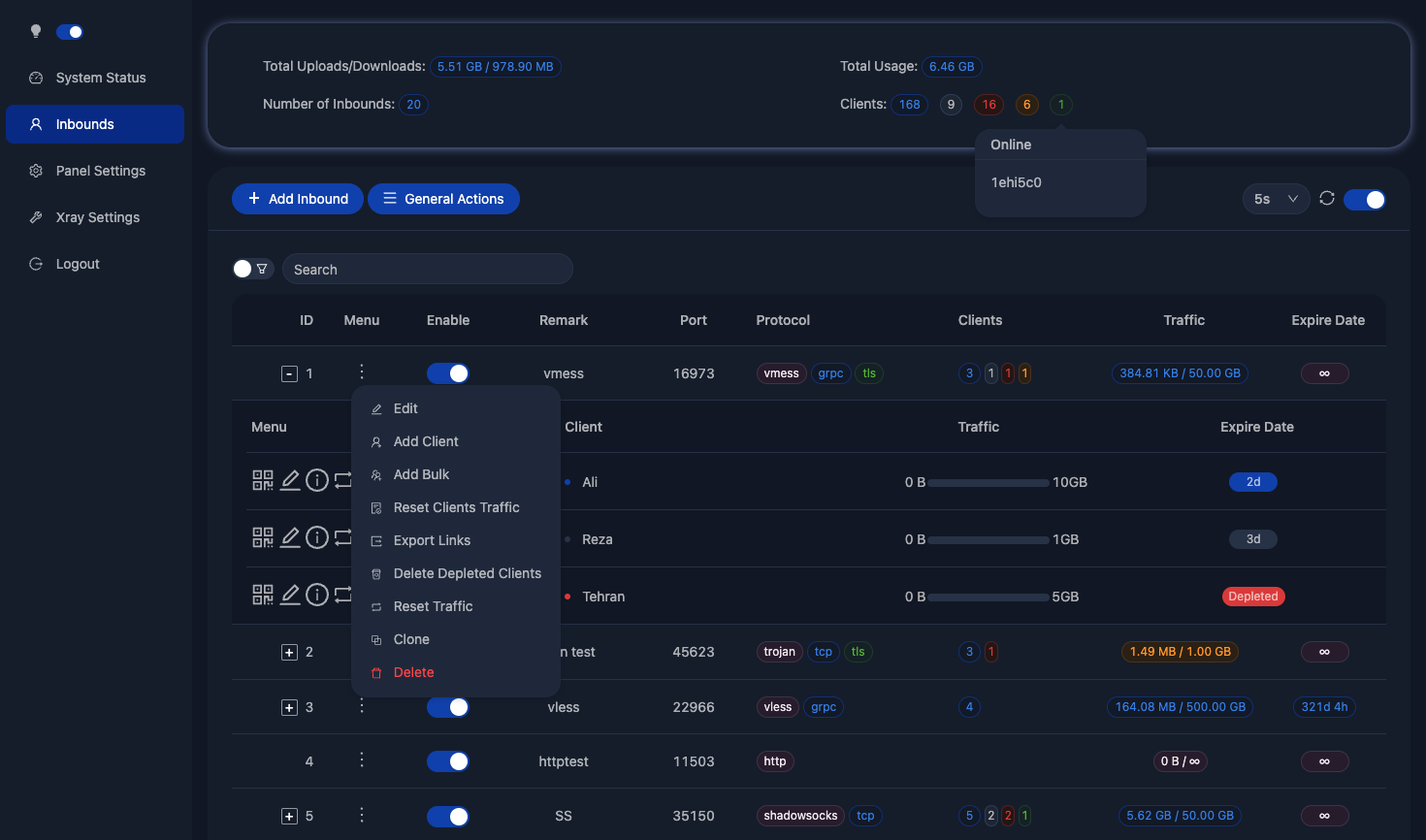This screenshot has width=1426, height=840.
Task: Turn off the auto-refresh switch
Action: pos(1365,199)
